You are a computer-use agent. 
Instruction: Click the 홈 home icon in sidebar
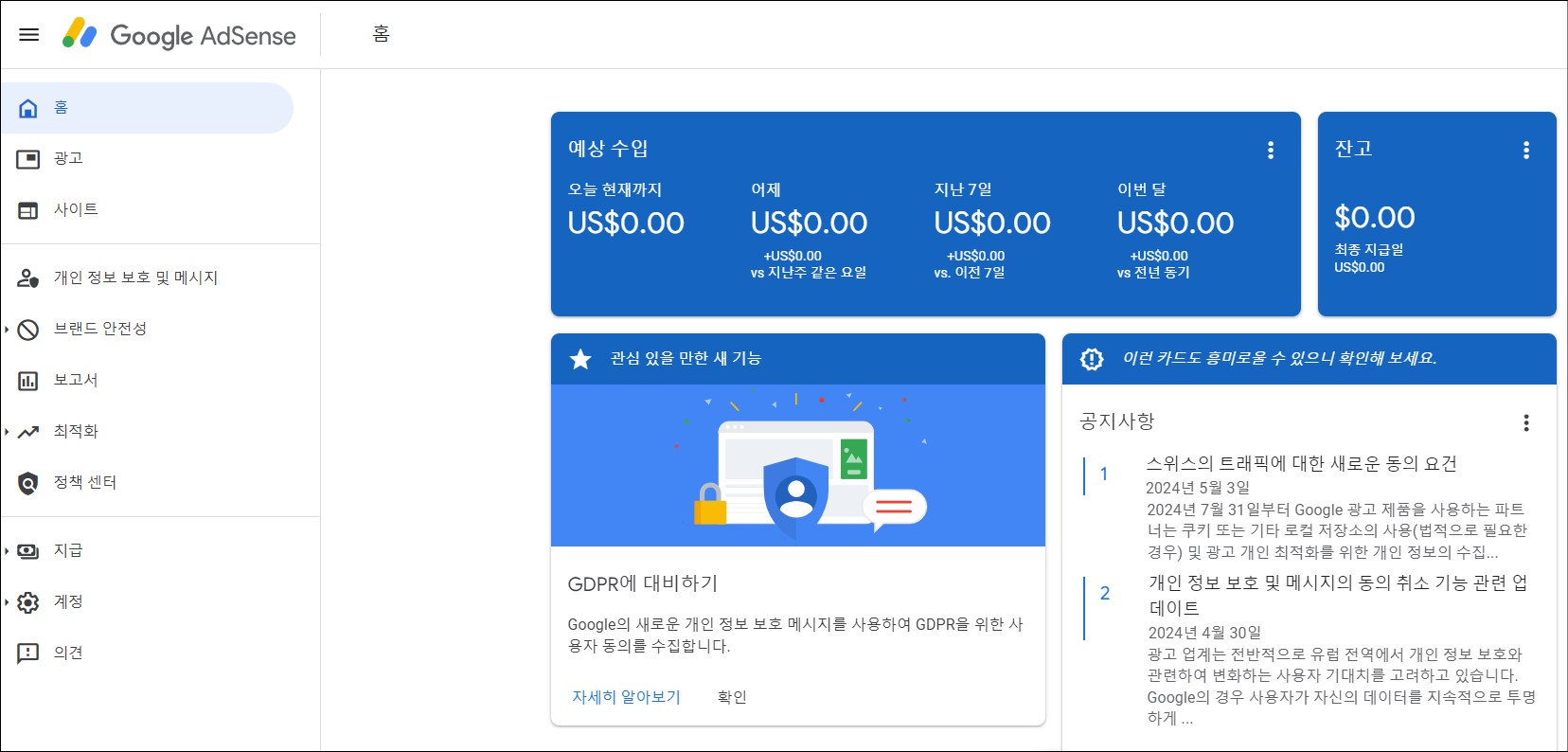tap(28, 108)
